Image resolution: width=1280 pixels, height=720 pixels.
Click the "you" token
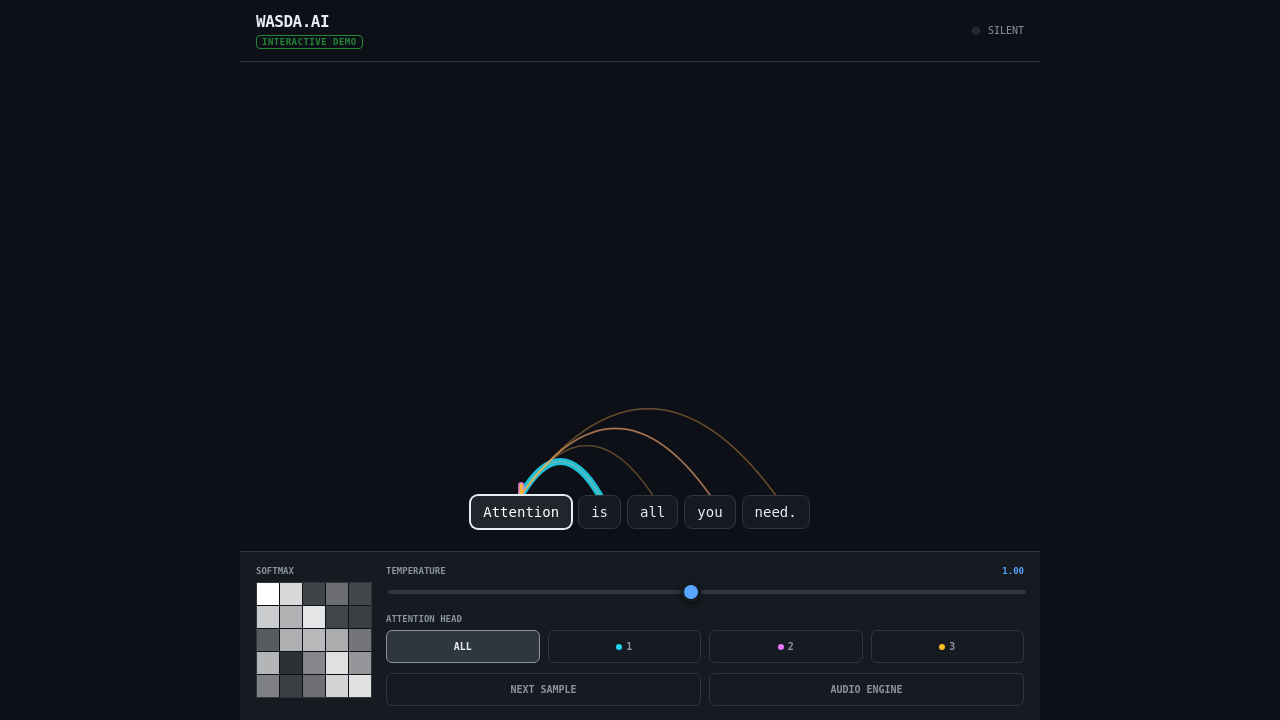[x=710, y=512]
